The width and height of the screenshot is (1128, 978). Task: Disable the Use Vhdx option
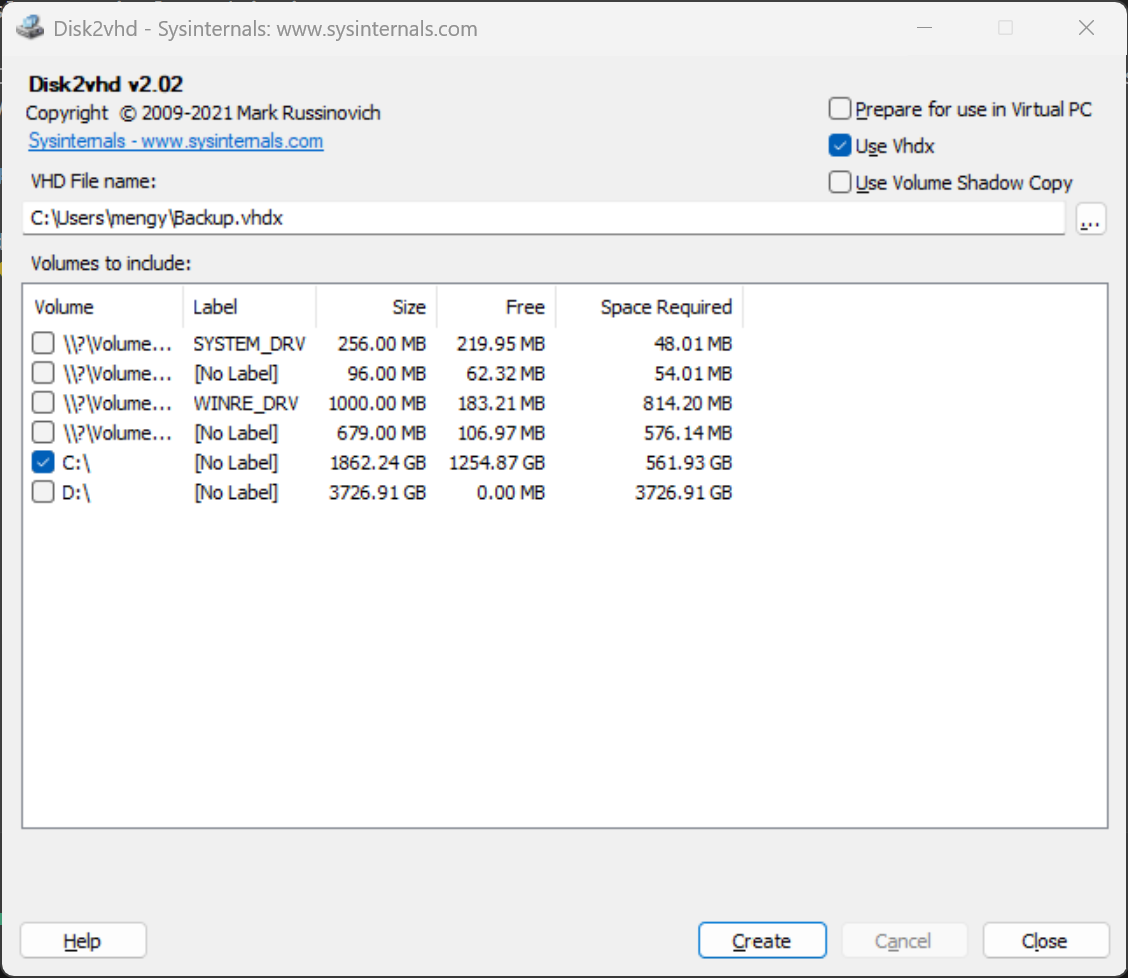coord(839,145)
